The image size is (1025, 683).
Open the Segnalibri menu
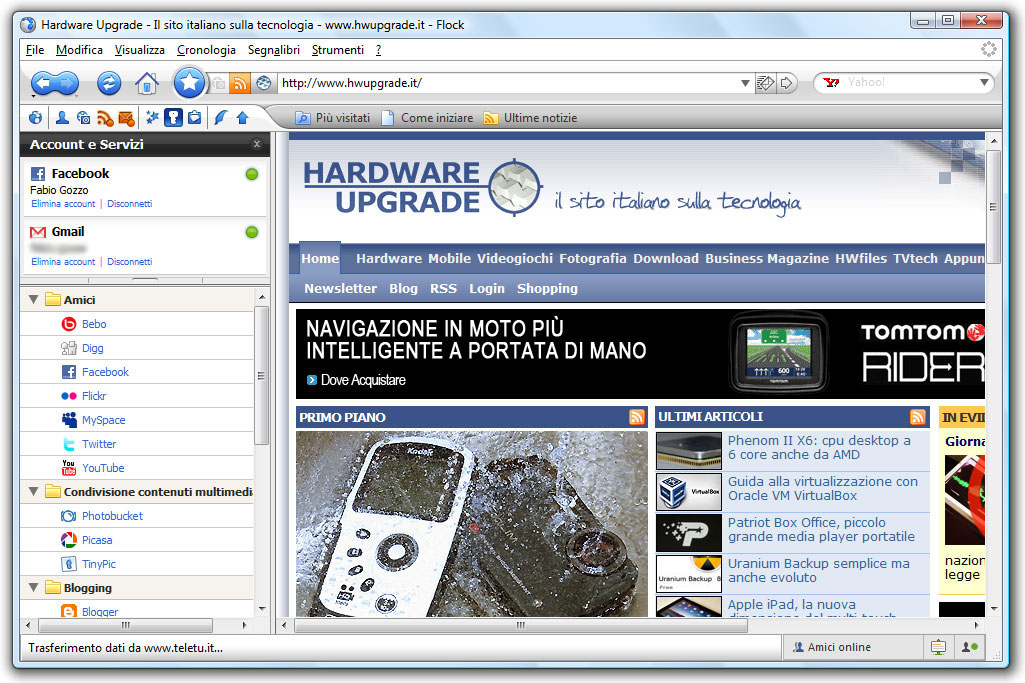tap(274, 50)
